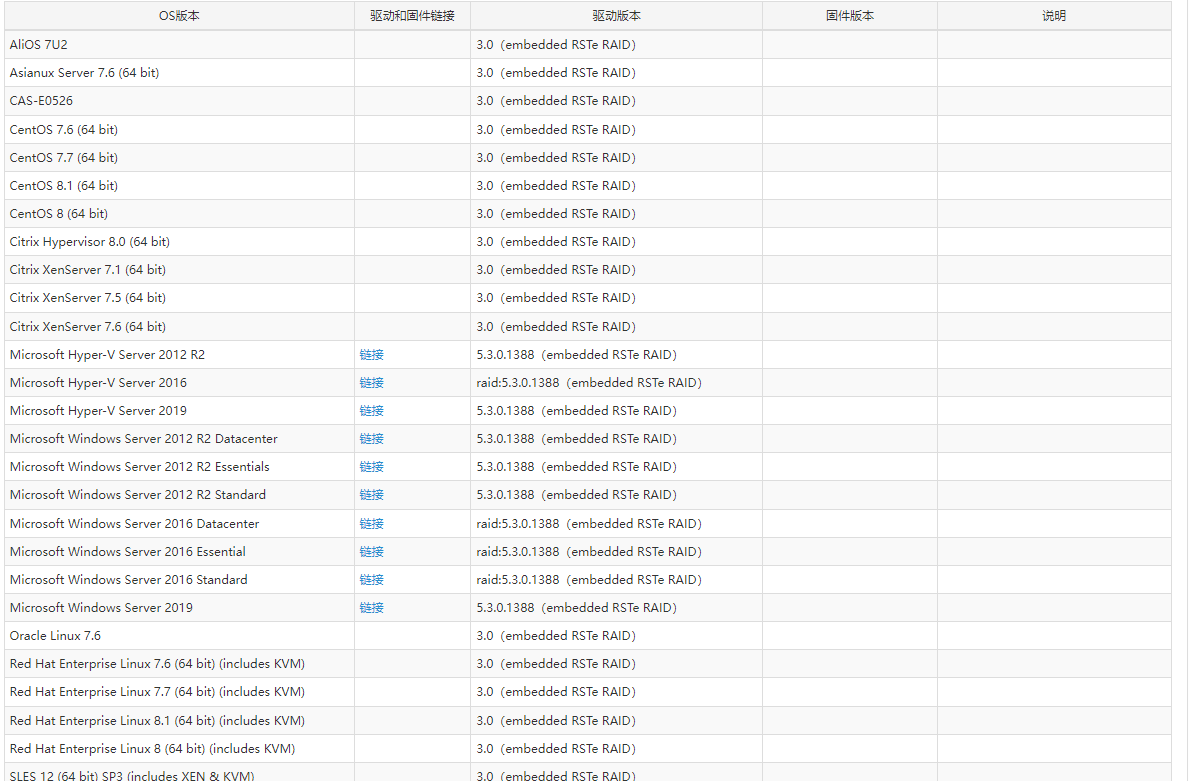This screenshot has width=1203, height=781.
Task: Select the Citrix Hypervisor 8.0 (64 bit) cell
Action: pos(179,242)
